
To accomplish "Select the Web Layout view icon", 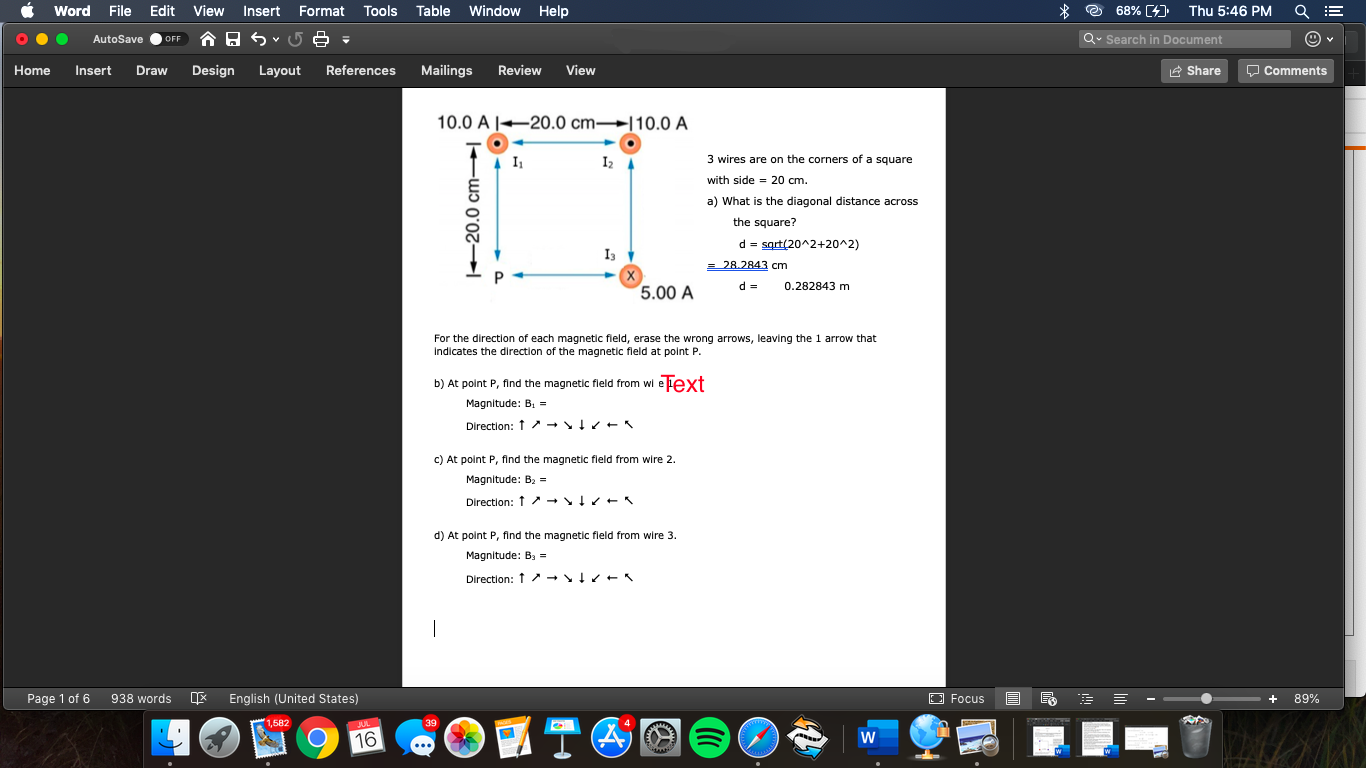I will 1048,698.
